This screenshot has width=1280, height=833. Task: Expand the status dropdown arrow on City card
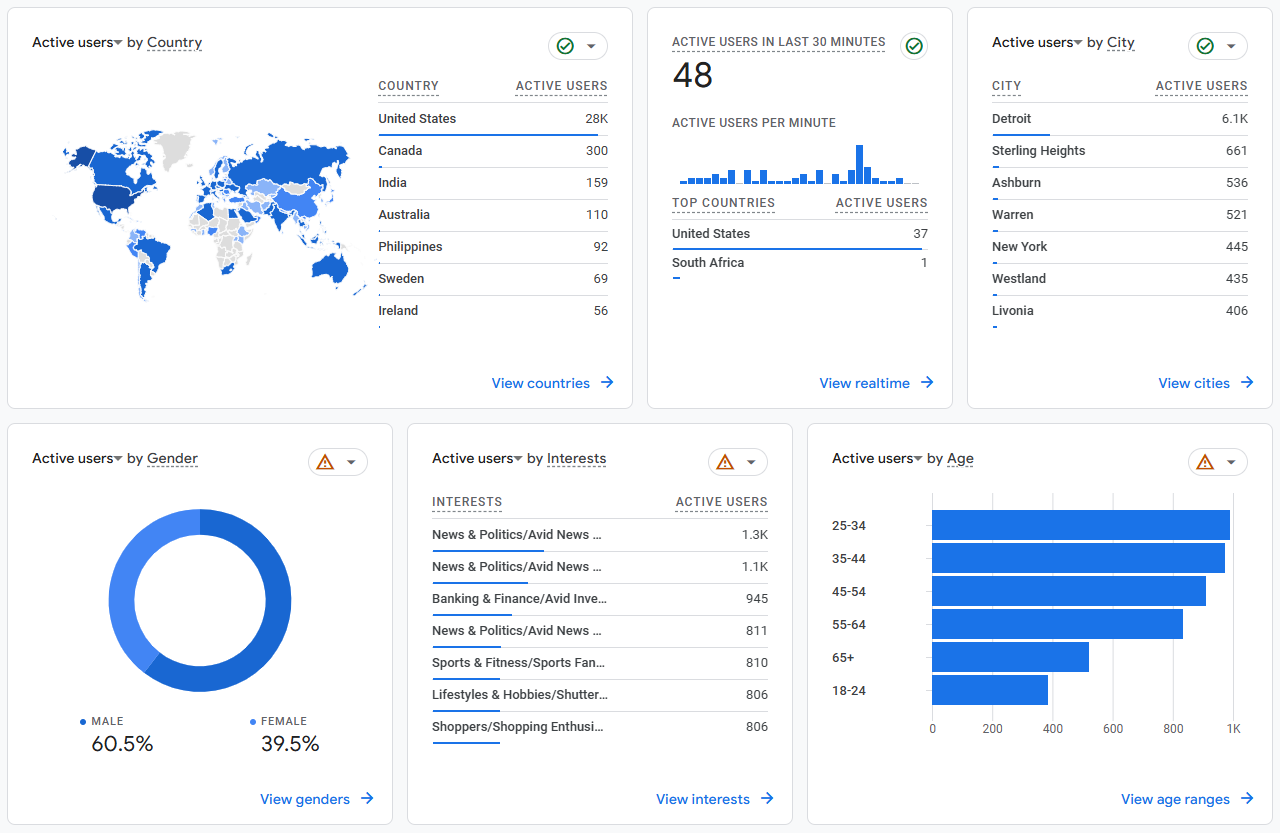point(1231,46)
